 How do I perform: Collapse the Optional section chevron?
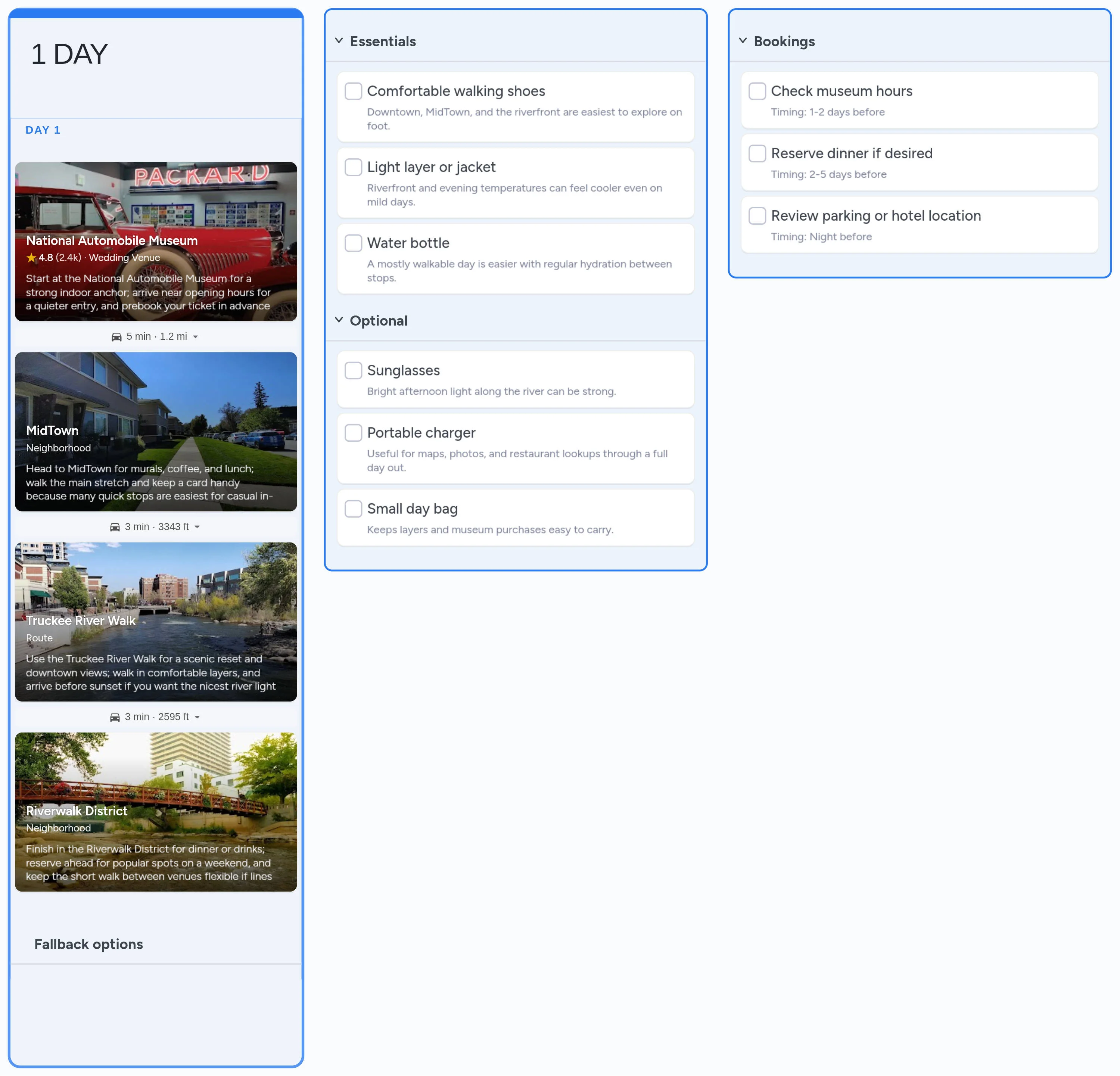pos(339,320)
